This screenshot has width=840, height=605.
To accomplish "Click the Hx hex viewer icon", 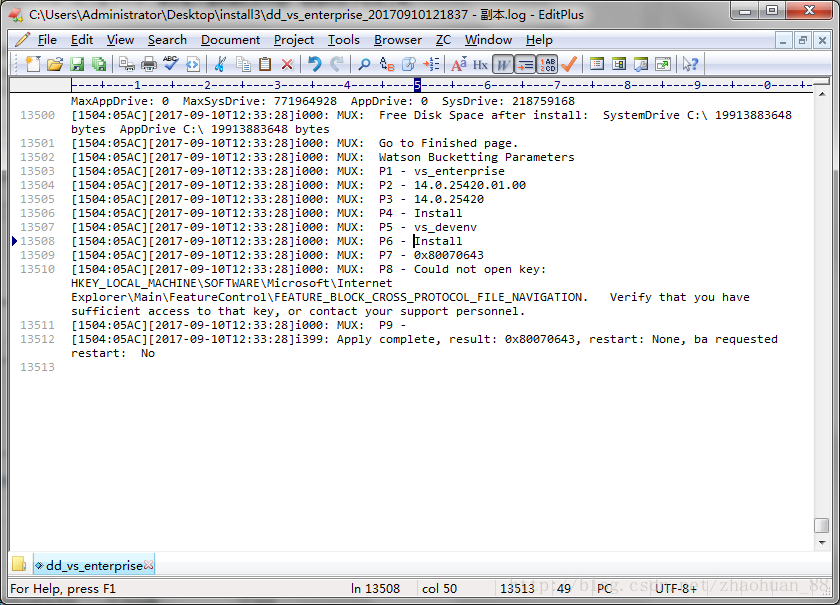I will coord(481,64).
